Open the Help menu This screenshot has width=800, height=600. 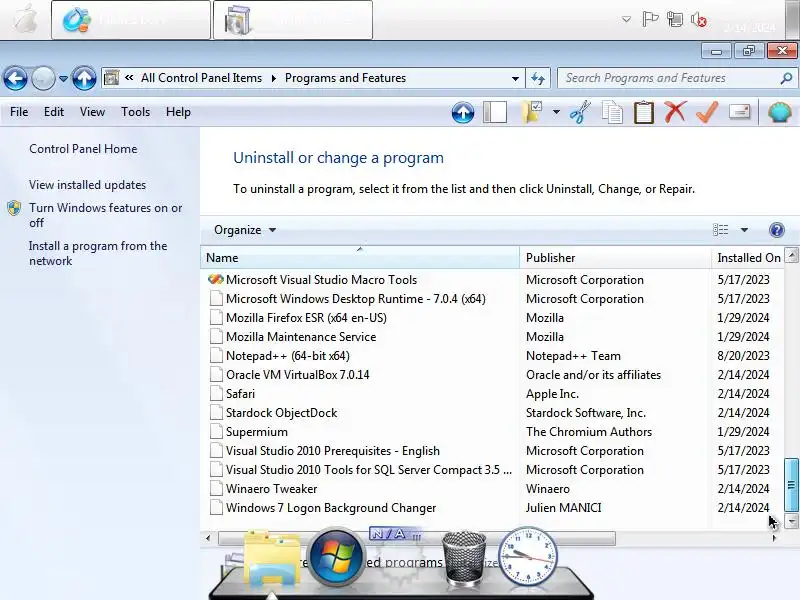click(178, 112)
